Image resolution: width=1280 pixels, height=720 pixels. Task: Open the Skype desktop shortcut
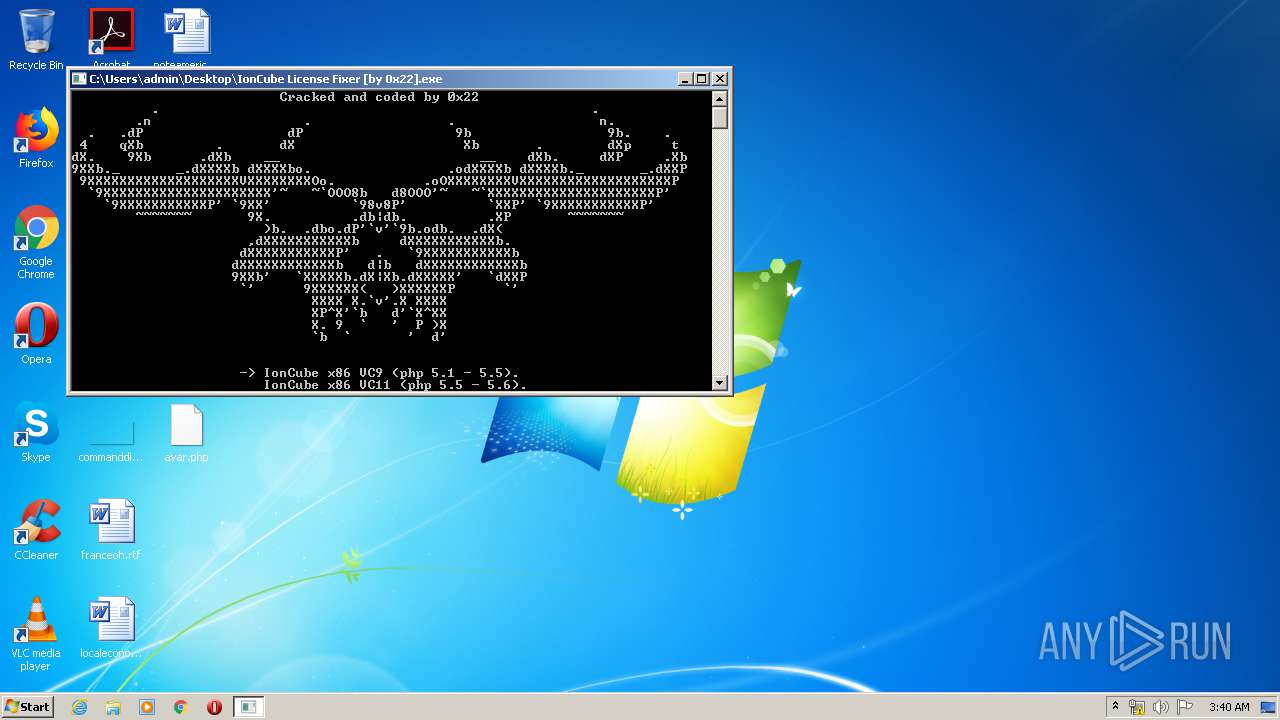tap(36, 432)
